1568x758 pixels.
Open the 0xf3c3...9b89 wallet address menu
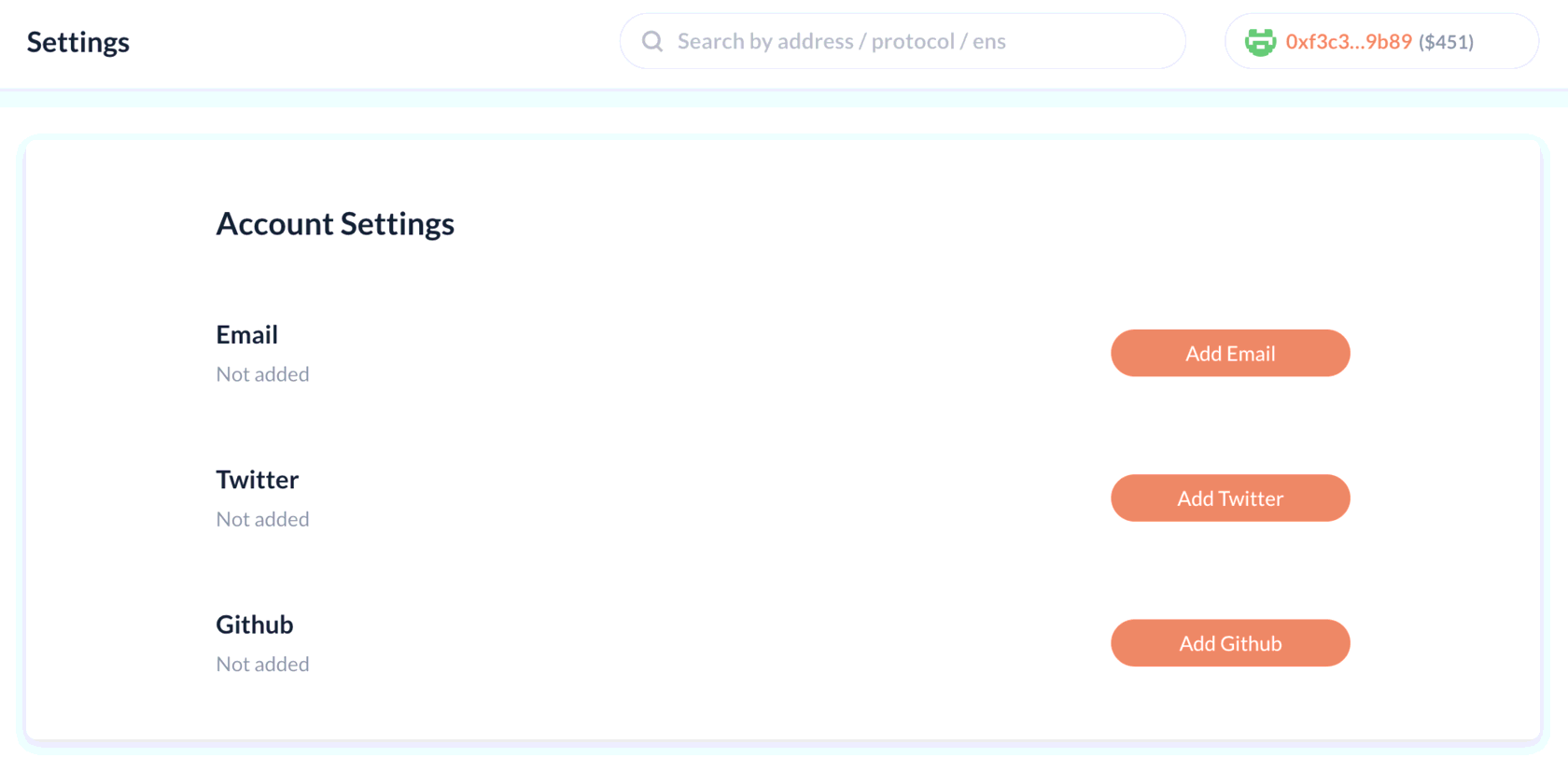click(1348, 42)
